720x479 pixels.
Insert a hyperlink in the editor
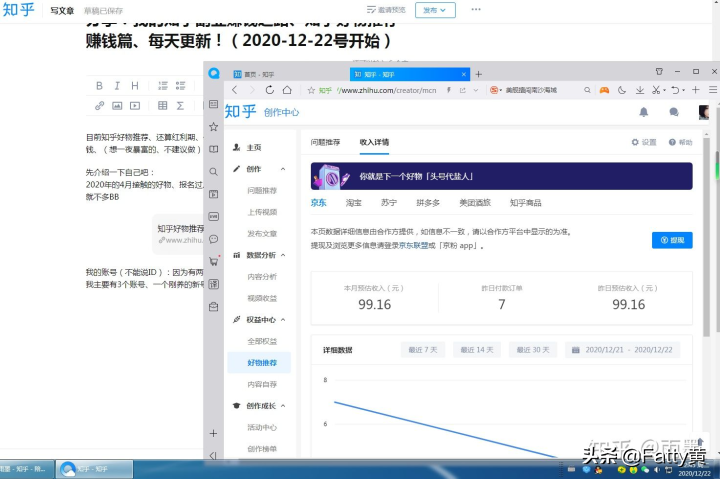click(99, 106)
